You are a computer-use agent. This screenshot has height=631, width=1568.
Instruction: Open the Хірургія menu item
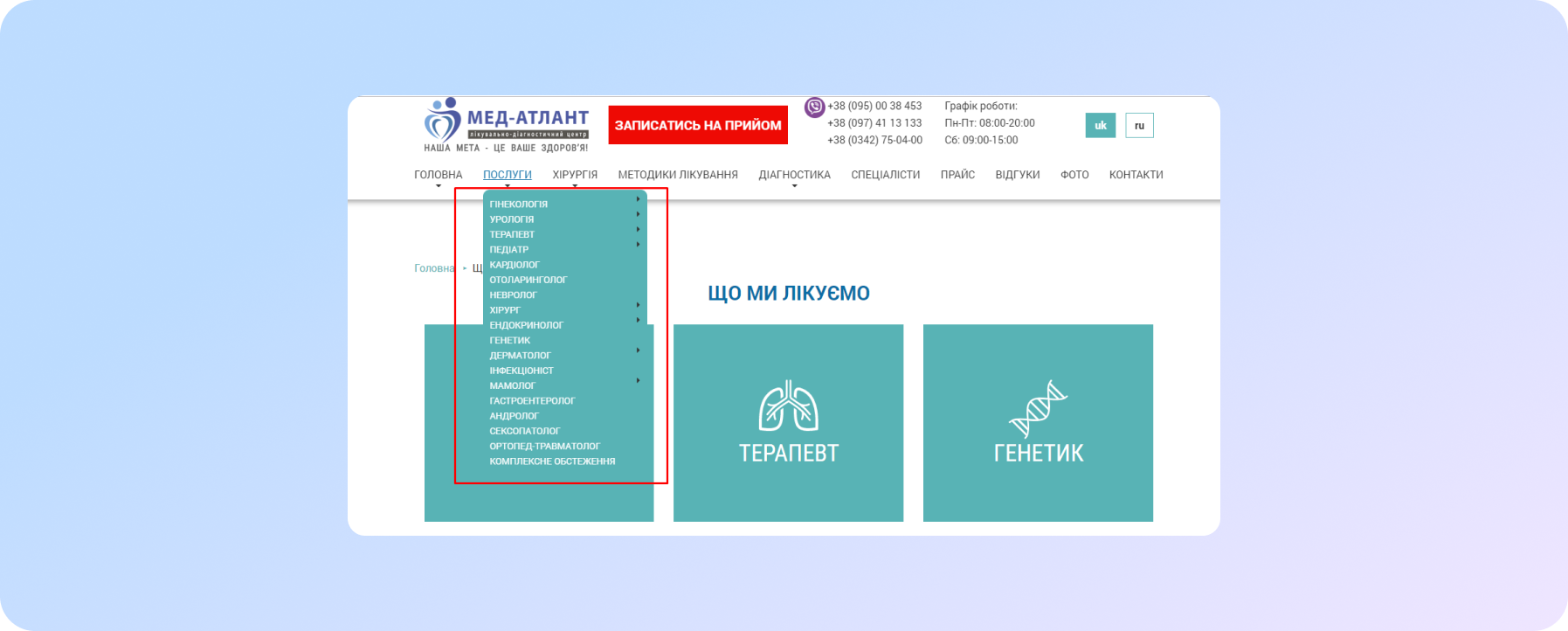tap(575, 175)
